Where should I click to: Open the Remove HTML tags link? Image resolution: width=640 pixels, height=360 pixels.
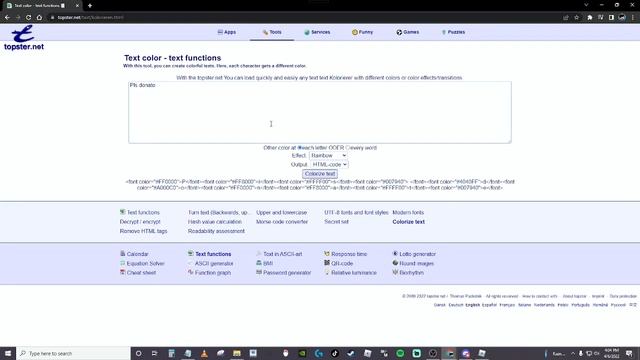point(143,231)
